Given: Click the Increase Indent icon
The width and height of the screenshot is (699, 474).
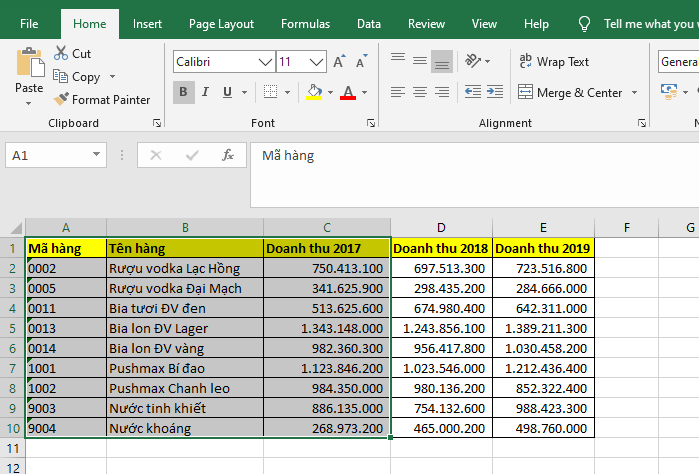Looking at the screenshot, I should [497, 92].
